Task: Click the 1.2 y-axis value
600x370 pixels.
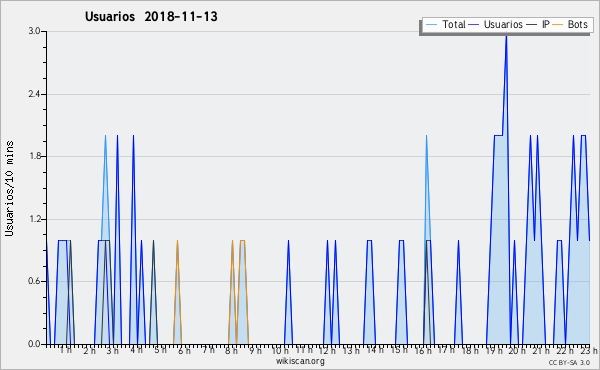Action: tap(34, 219)
